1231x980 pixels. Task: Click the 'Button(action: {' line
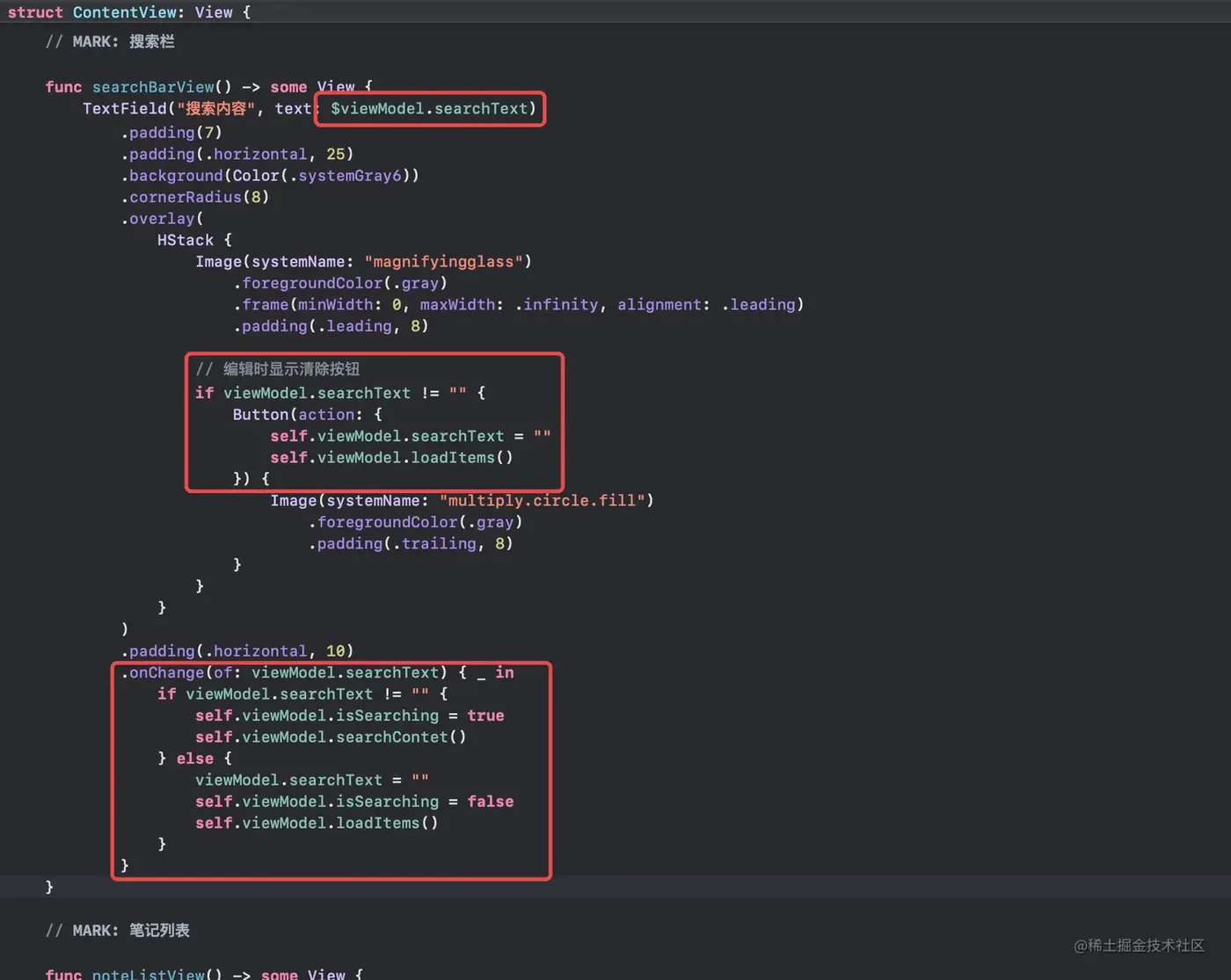(x=308, y=414)
